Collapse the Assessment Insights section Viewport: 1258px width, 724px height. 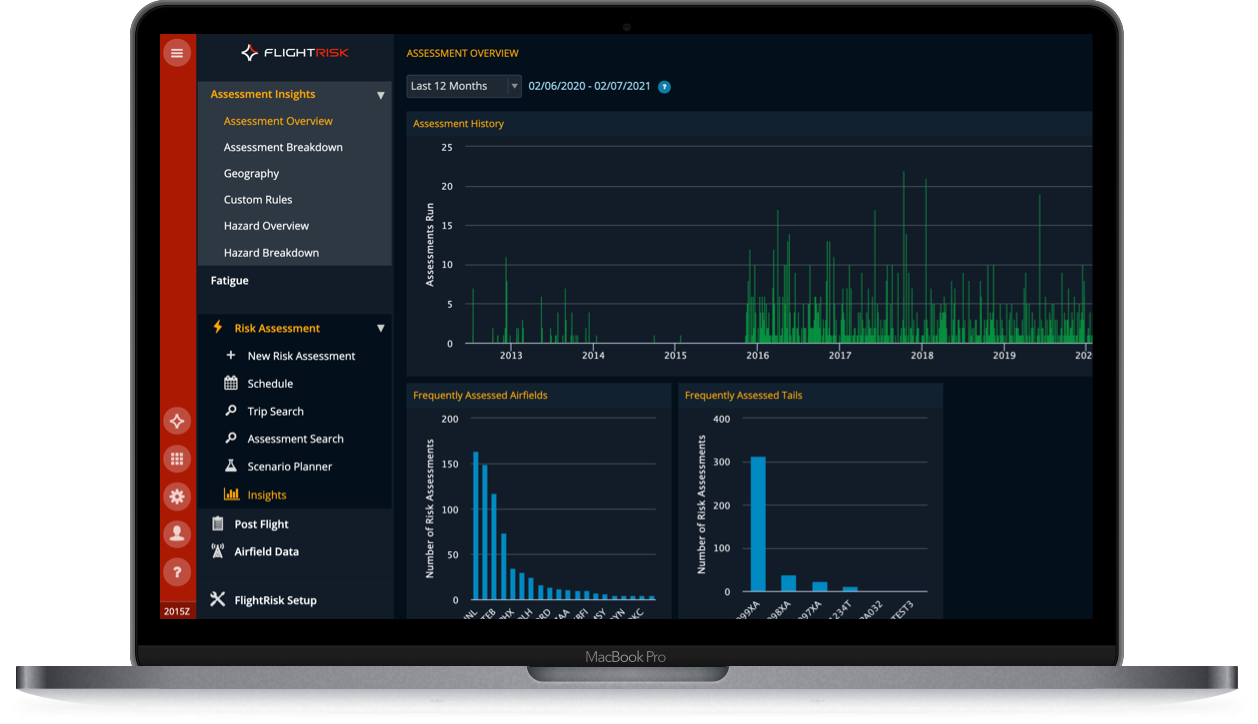[x=380, y=95]
